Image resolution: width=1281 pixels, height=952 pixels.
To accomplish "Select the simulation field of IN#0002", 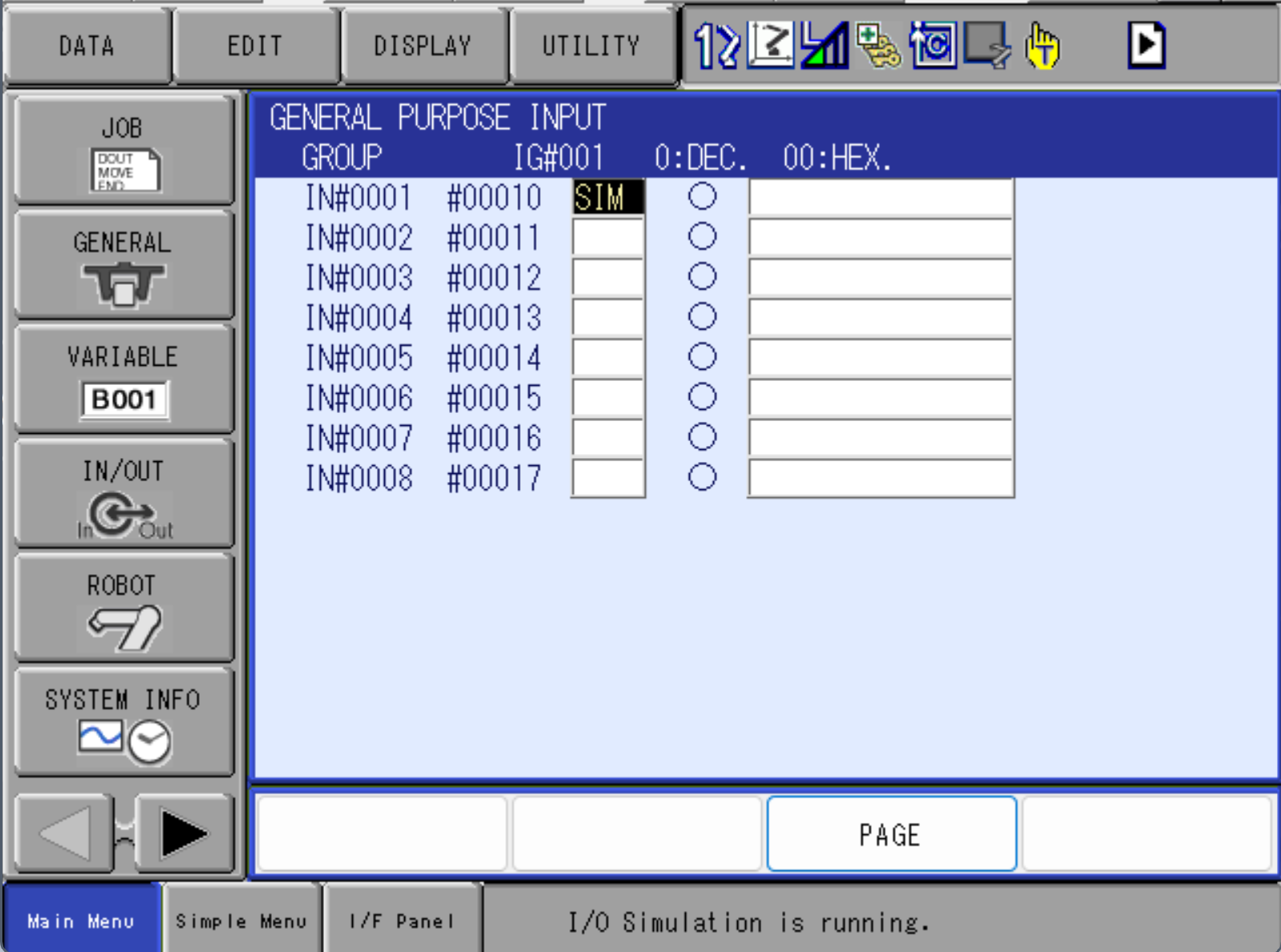I will coord(608,237).
